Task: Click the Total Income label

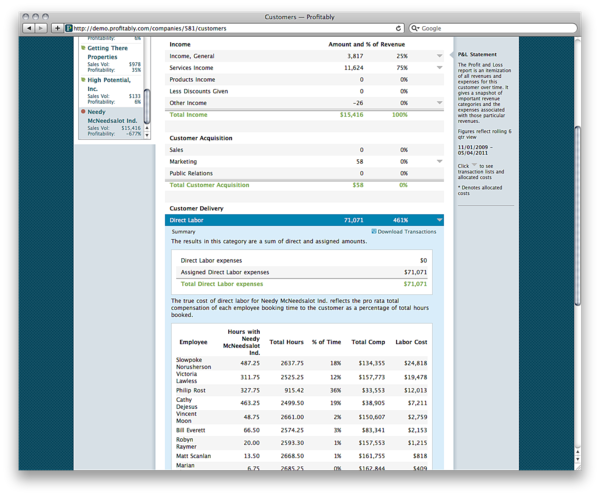Action: pyautogui.click(x=188, y=114)
